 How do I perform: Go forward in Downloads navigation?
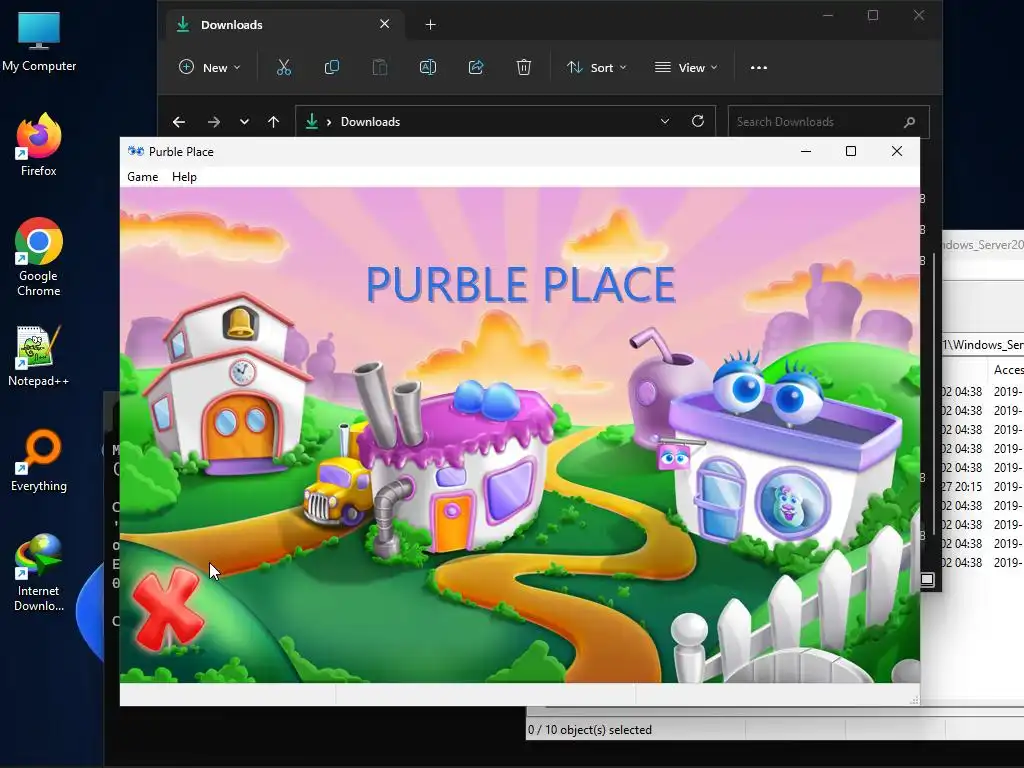tap(214, 122)
